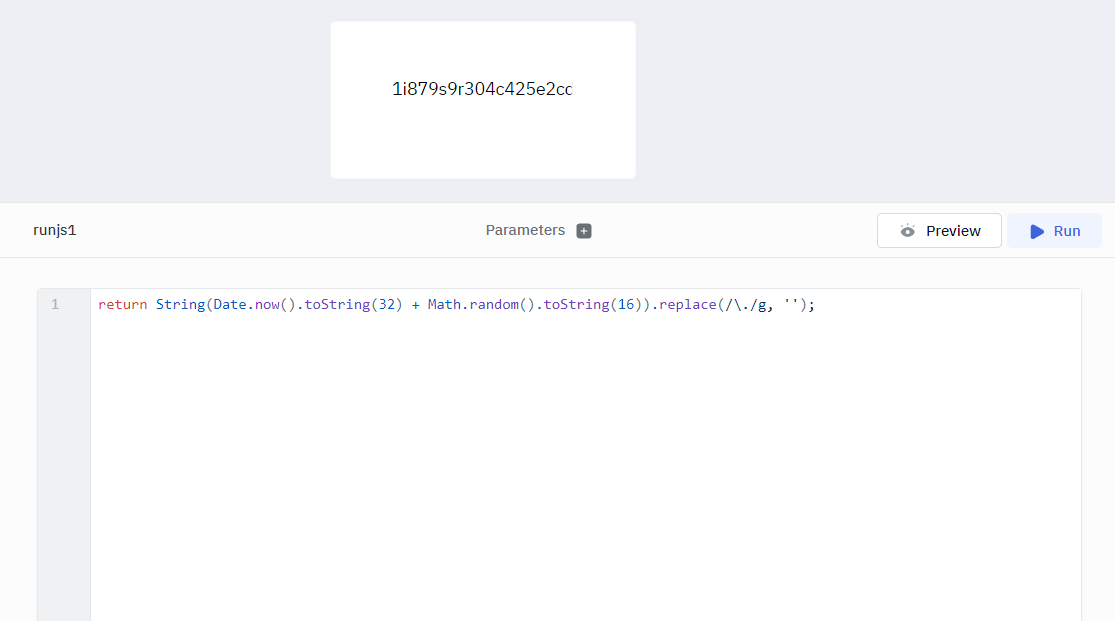
Task: Click the eye icon in Preview button
Action: (908, 231)
